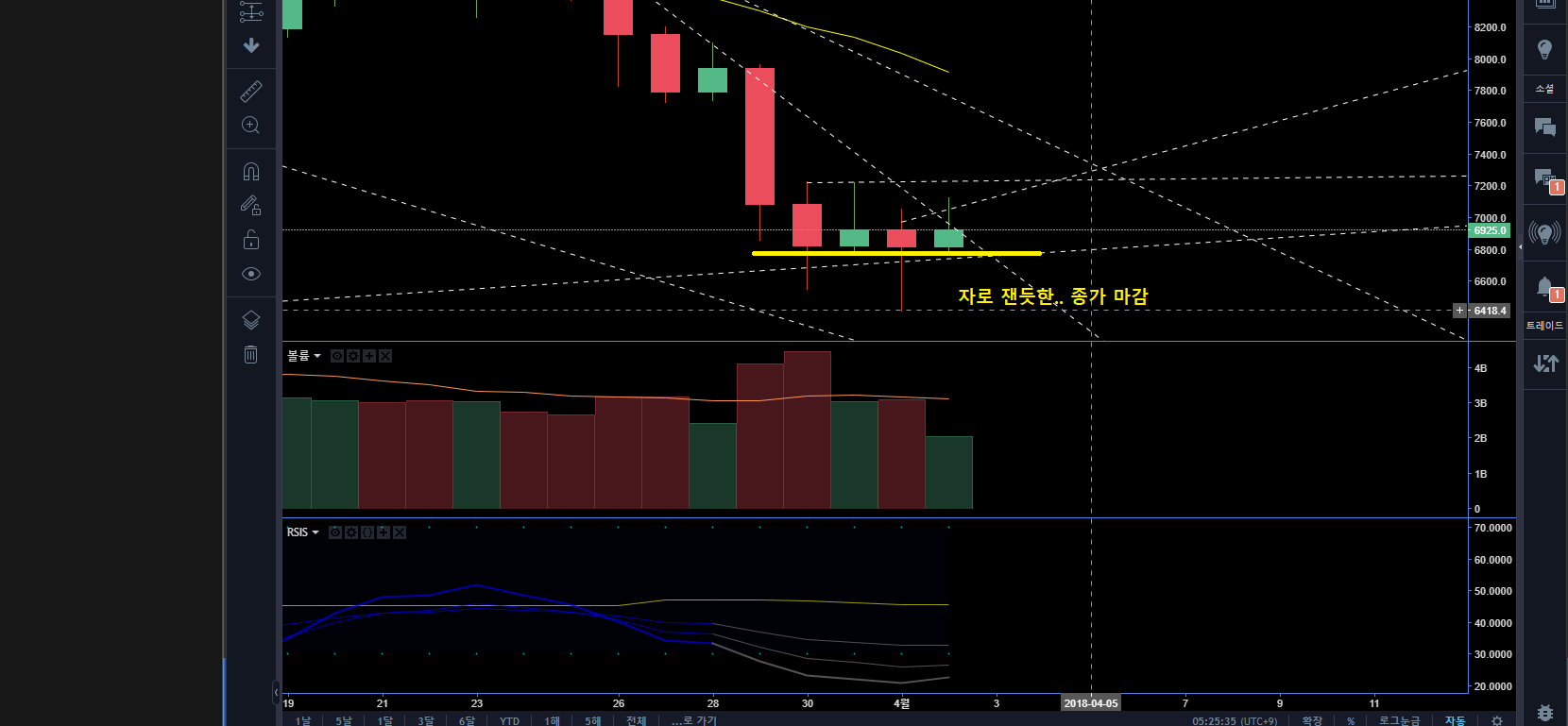Select the yellow horizontal support line

tap(896, 253)
